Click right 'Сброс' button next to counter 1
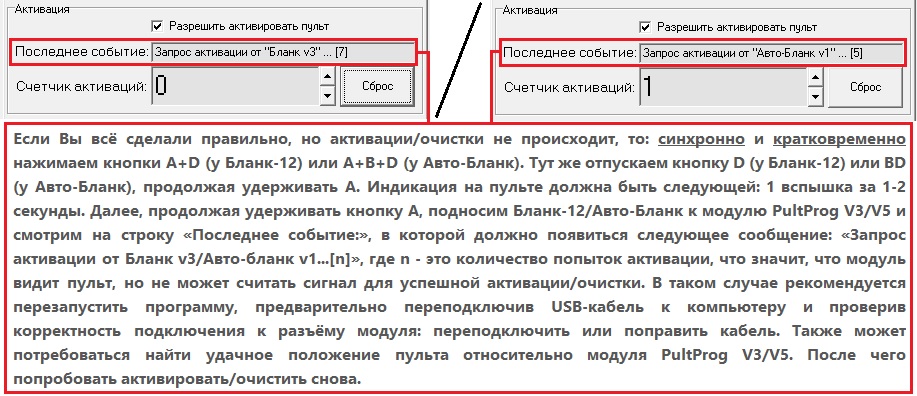 (866, 87)
